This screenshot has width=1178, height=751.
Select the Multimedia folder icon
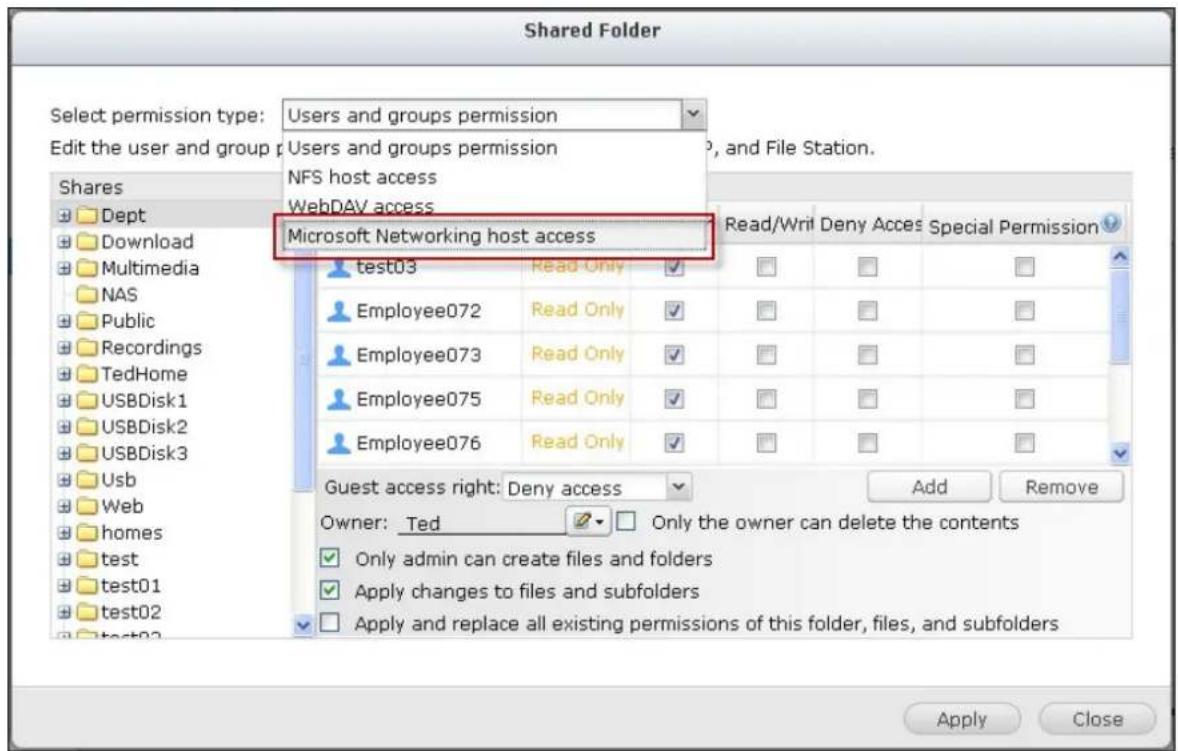[x=87, y=268]
